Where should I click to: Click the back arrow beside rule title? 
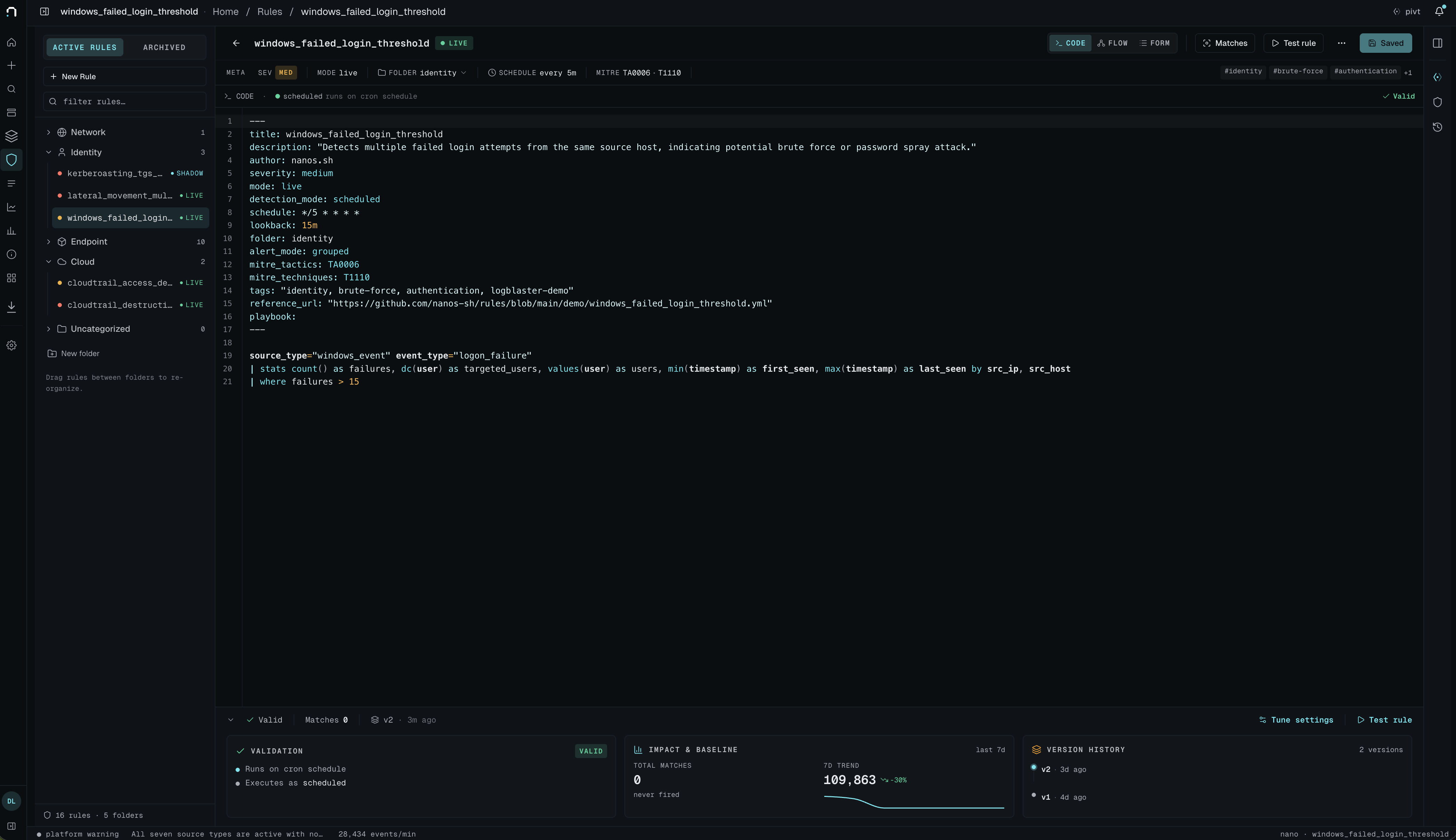point(236,43)
